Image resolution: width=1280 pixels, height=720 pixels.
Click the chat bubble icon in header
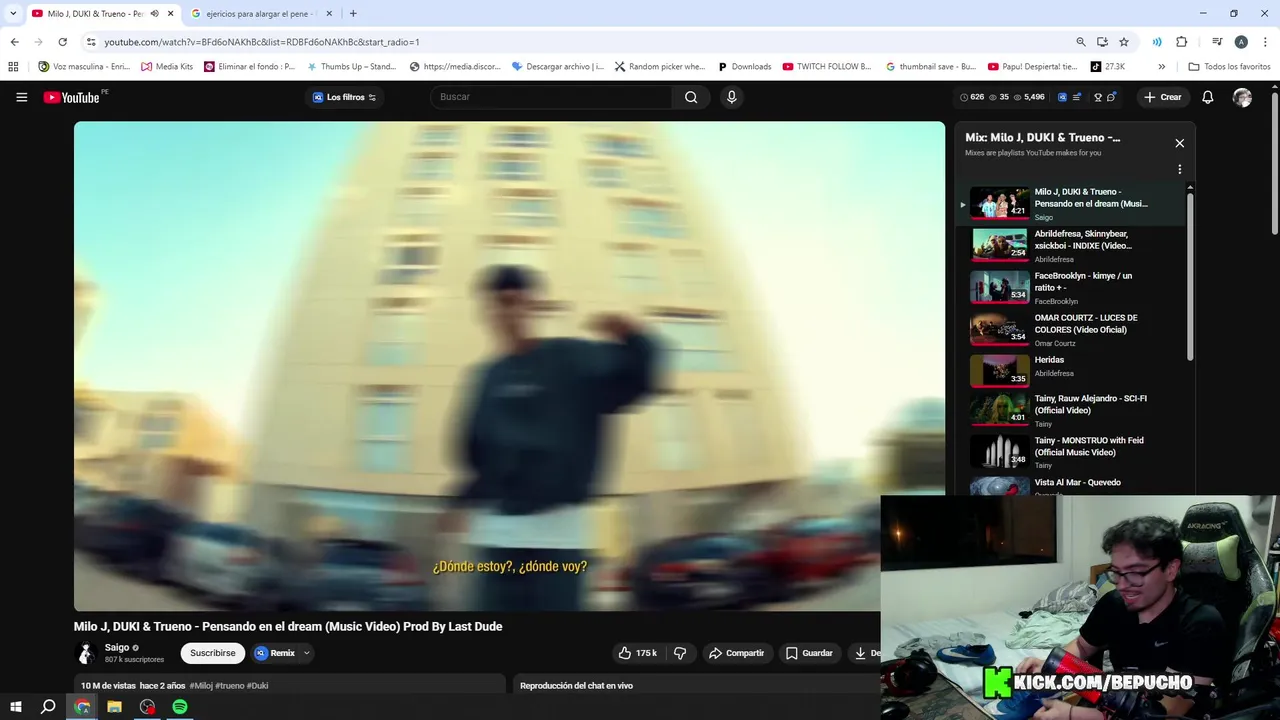click(x=1112, y=97)
